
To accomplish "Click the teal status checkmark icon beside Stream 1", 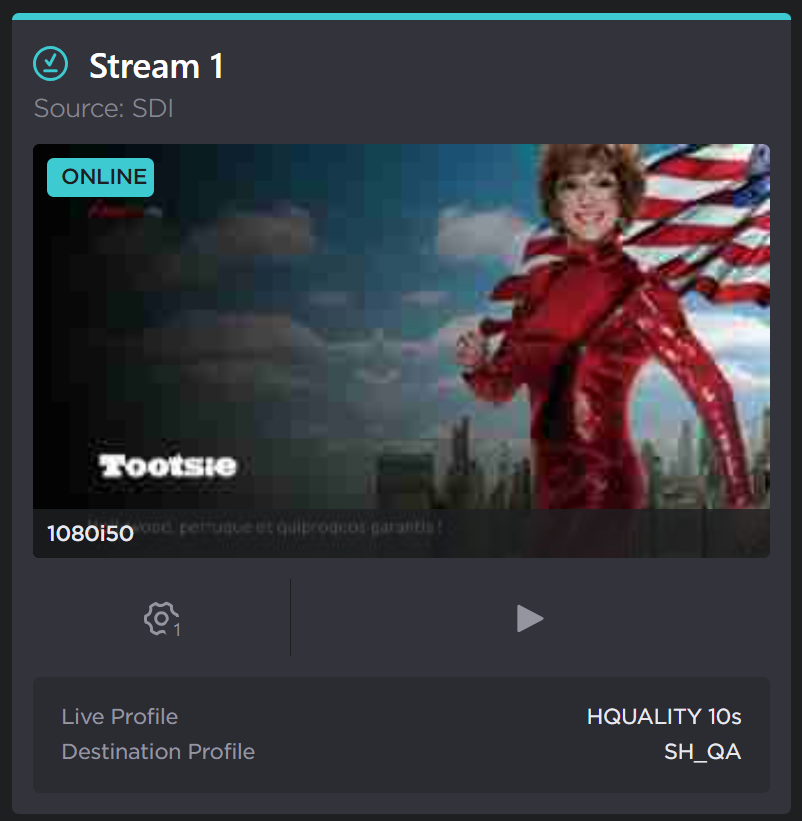I will pos(50,64).
